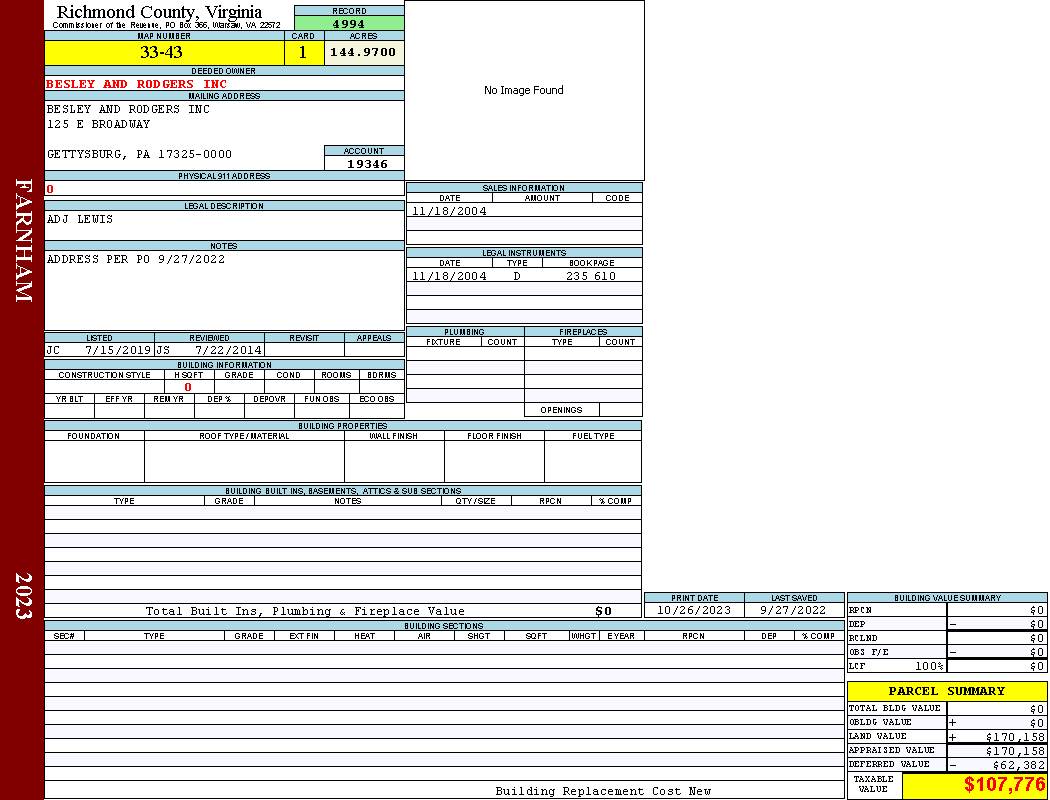Click the print date 10/26/2023
The height and width of the screenshot is (800, 1050).
[693, 610]
